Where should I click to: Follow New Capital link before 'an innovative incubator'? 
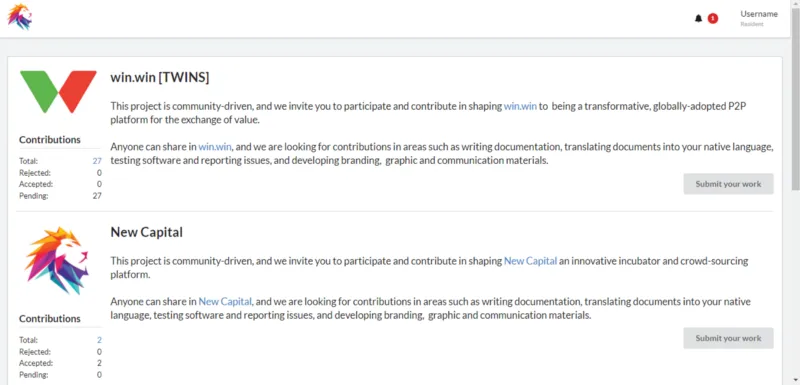point(530,261)
